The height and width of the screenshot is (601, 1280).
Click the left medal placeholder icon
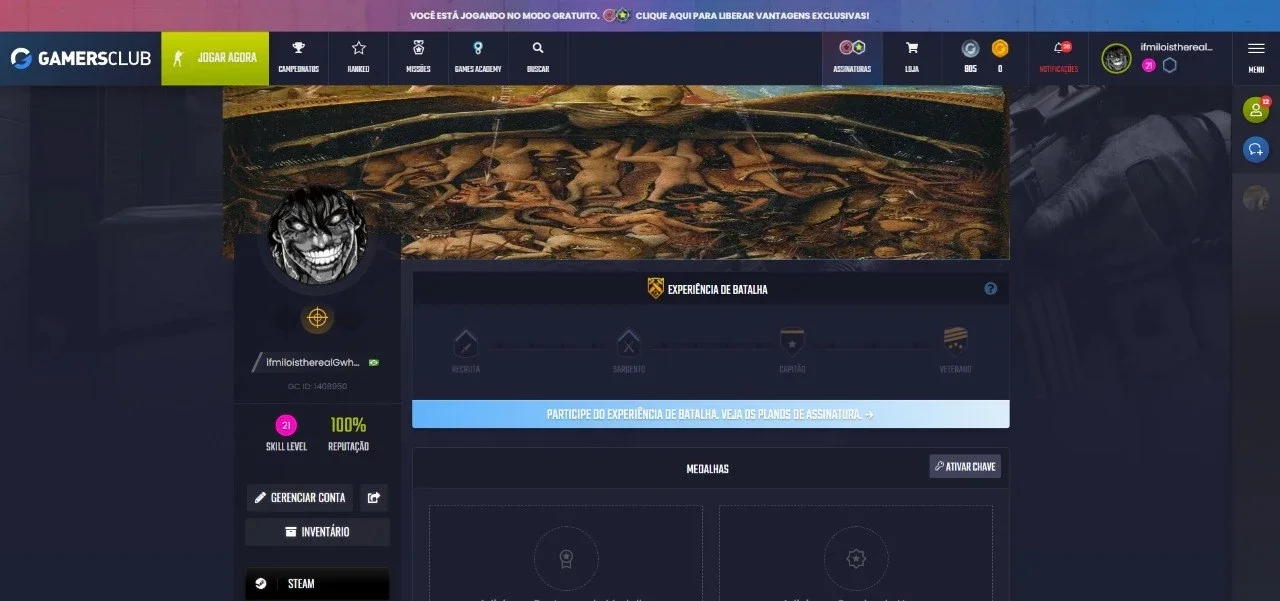(x=566, y=558)
